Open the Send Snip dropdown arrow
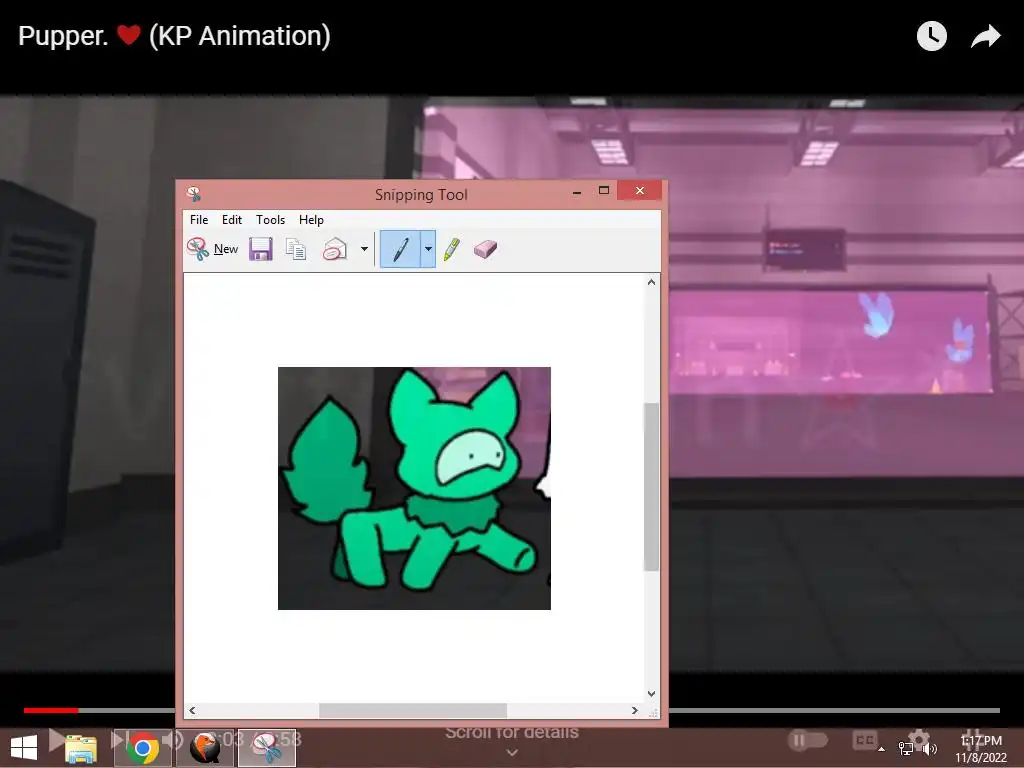Screen dimensions: 1024x768 364,249
